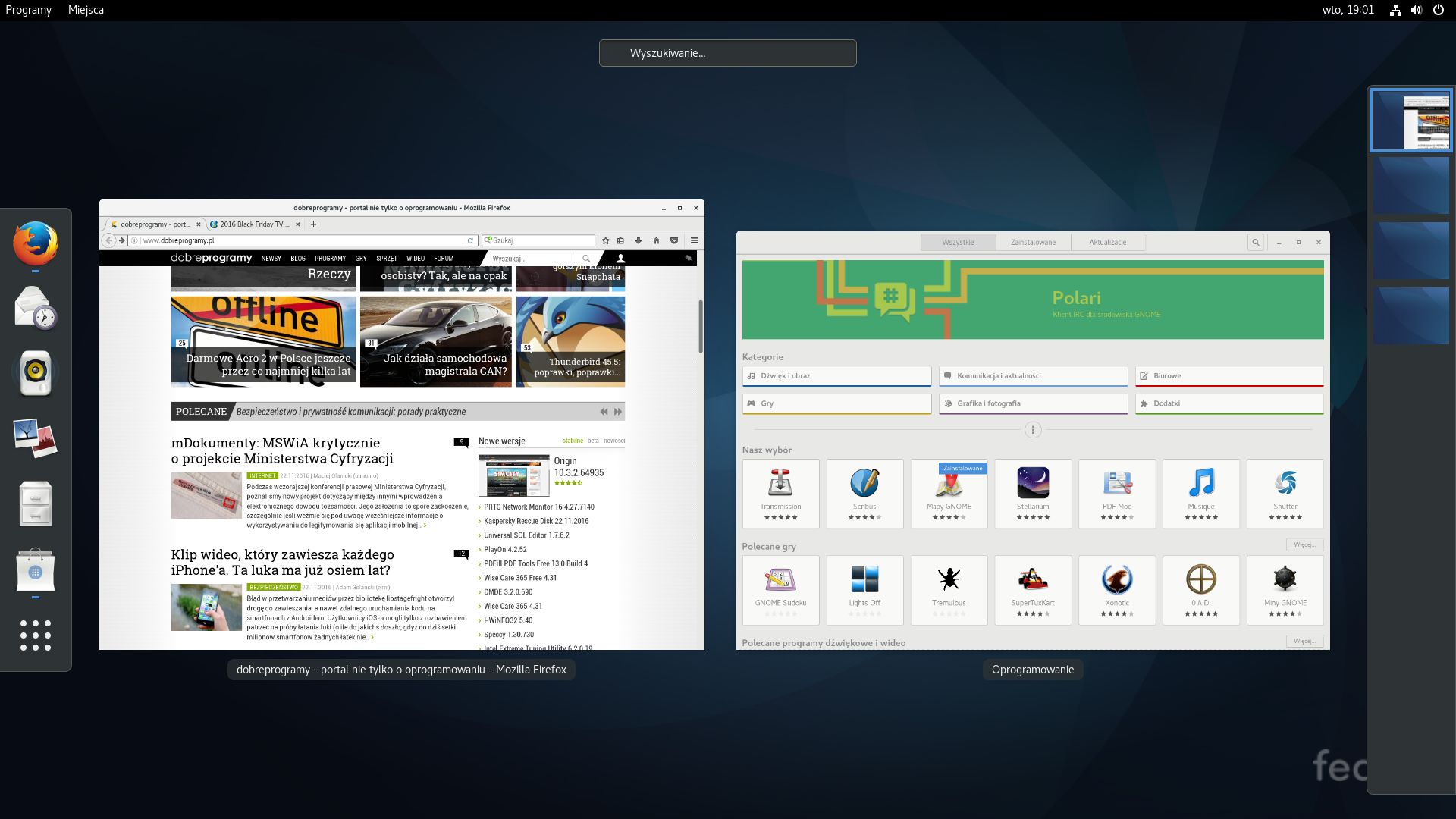Viewport: 1456px width, 819px height.
Task: Open the Stellarium entry under Nasz wybór
Action: pos(1033,493)
